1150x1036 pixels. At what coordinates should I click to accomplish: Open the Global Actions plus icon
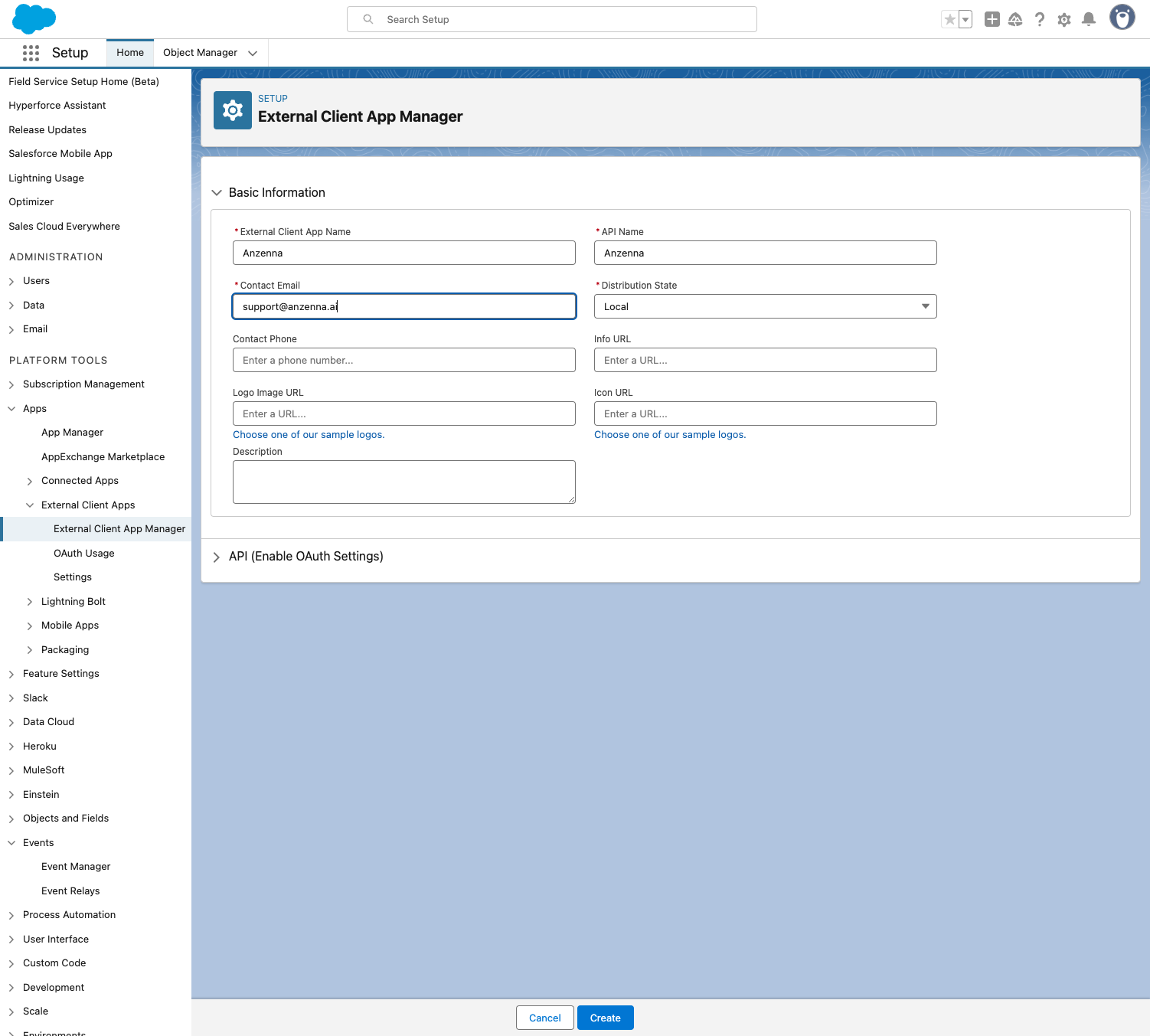click(x=992, y=20)
